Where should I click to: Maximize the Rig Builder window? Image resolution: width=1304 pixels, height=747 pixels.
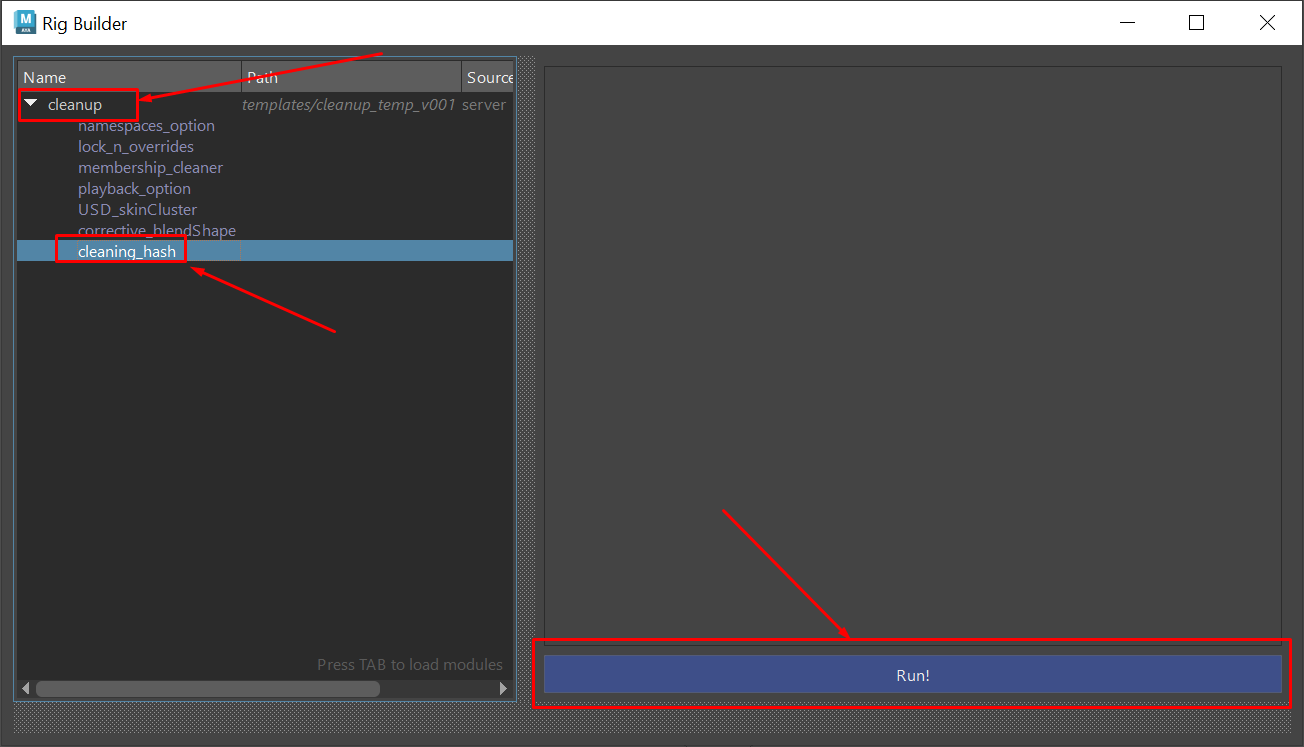1196,22
